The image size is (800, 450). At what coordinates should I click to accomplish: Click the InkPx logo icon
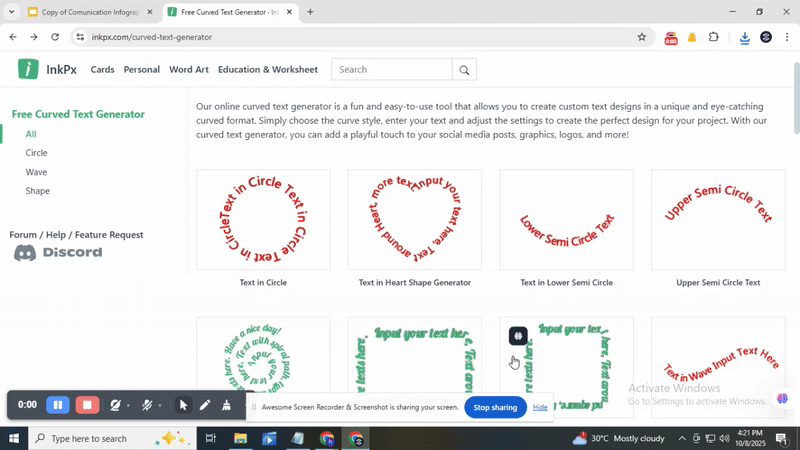point(29,69)
